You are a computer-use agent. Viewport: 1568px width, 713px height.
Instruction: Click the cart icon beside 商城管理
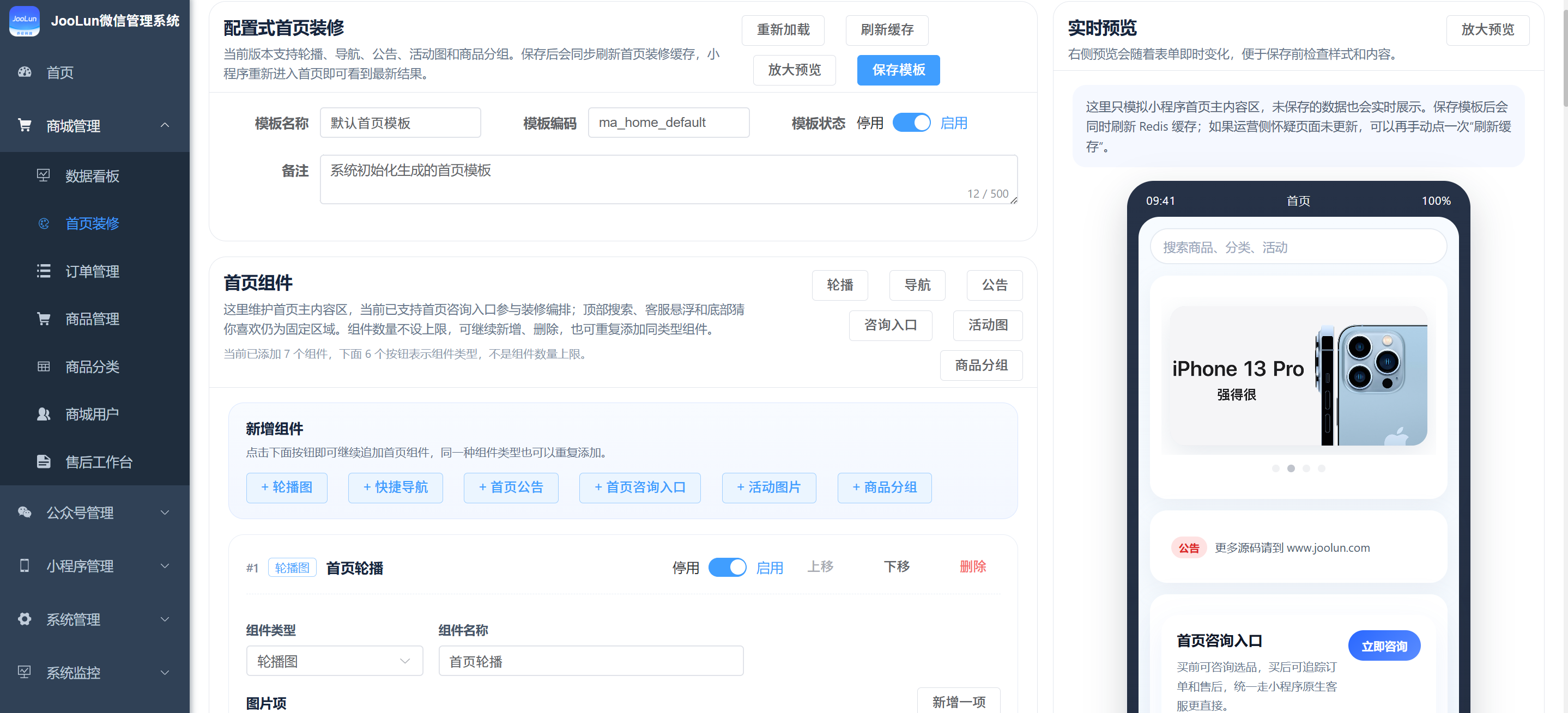(x=25, y=125)
